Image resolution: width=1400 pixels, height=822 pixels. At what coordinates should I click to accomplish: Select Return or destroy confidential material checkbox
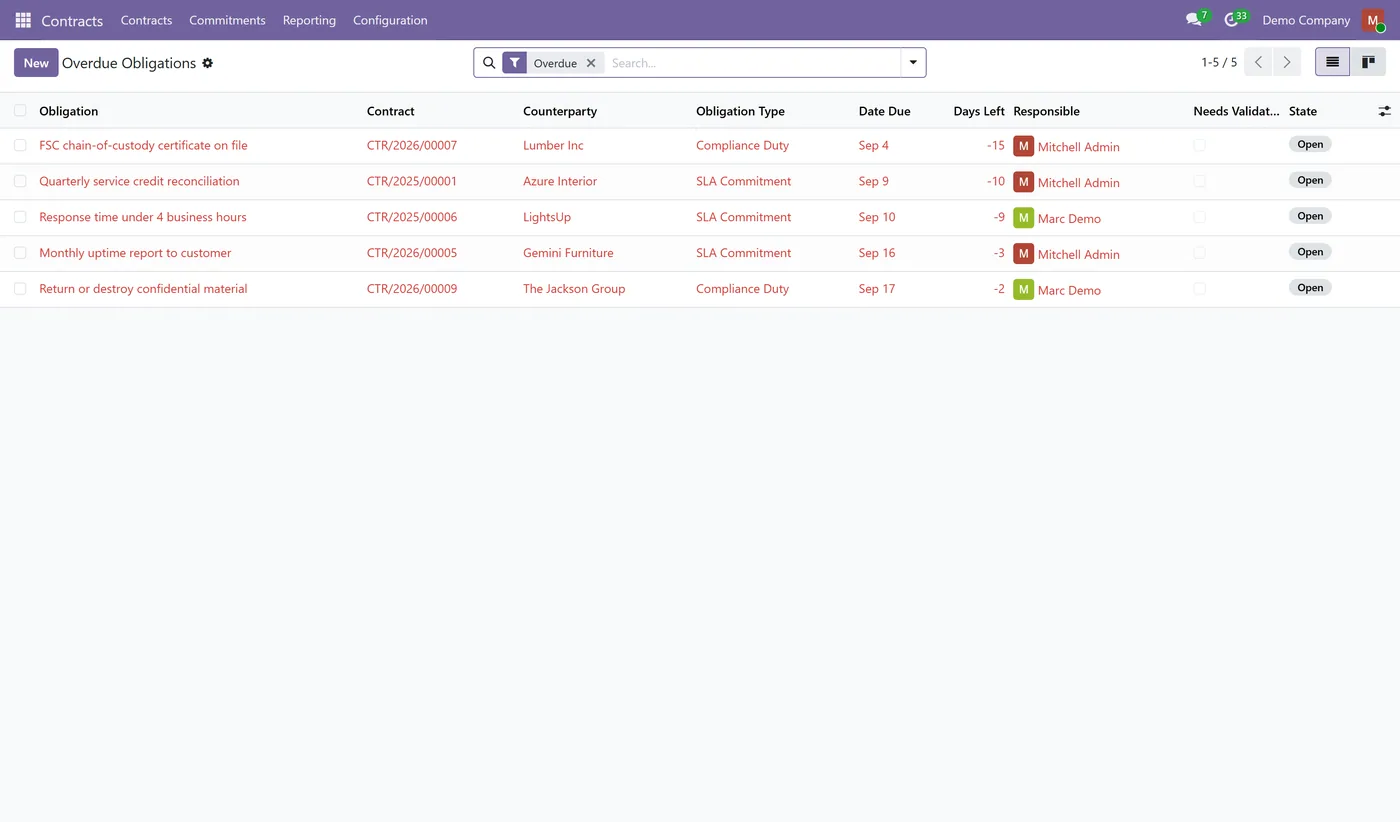pos(20,289)
